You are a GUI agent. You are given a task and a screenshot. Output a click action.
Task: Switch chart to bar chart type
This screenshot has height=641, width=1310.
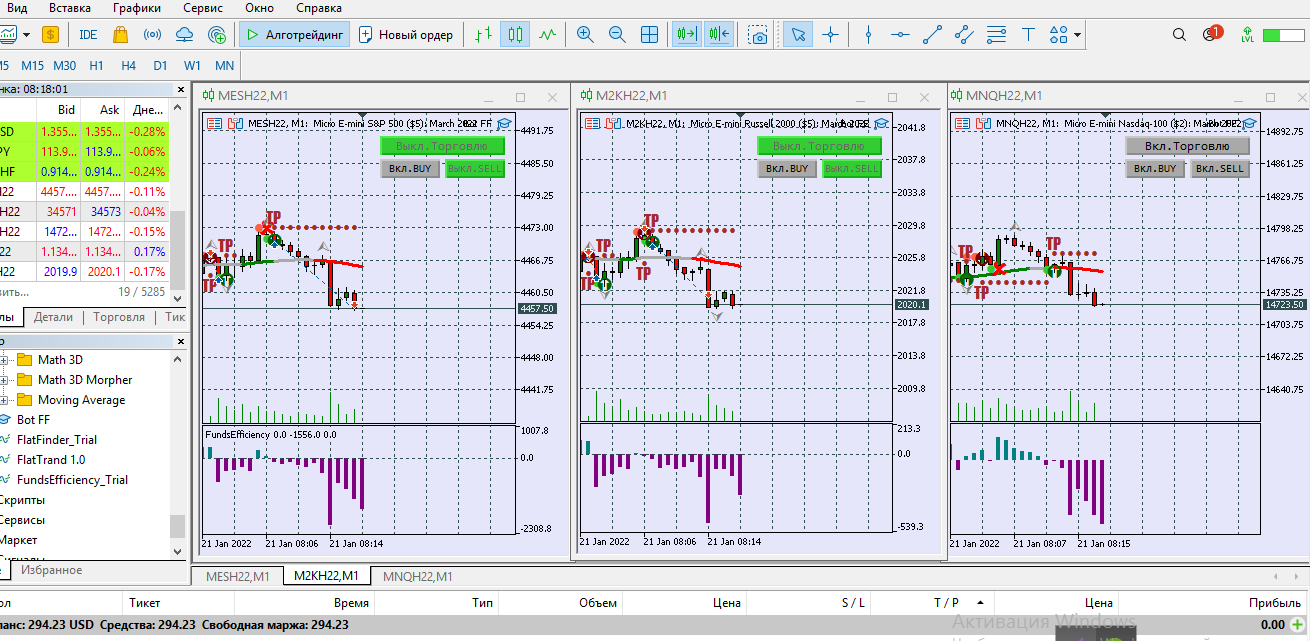(x=484, y=35)
